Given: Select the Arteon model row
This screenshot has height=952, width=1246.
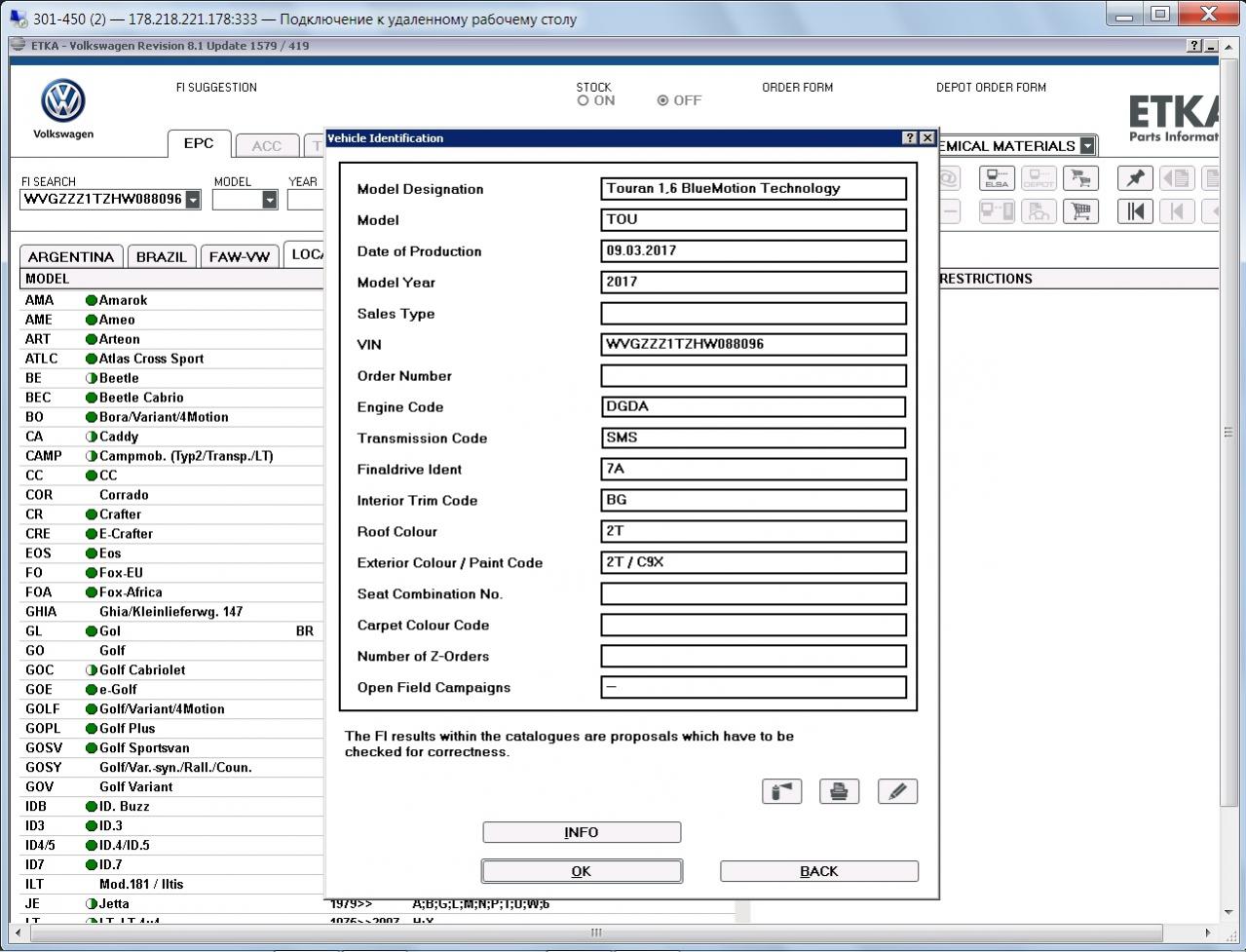Looking at the screenshot, I should pos(171,339).
